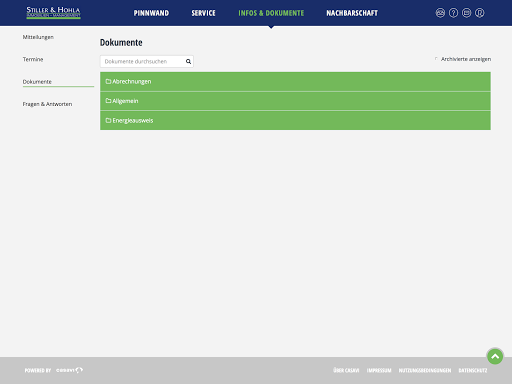
Task: Open Fragen & Antworten in sidebar
Action: tap(47, 104)
